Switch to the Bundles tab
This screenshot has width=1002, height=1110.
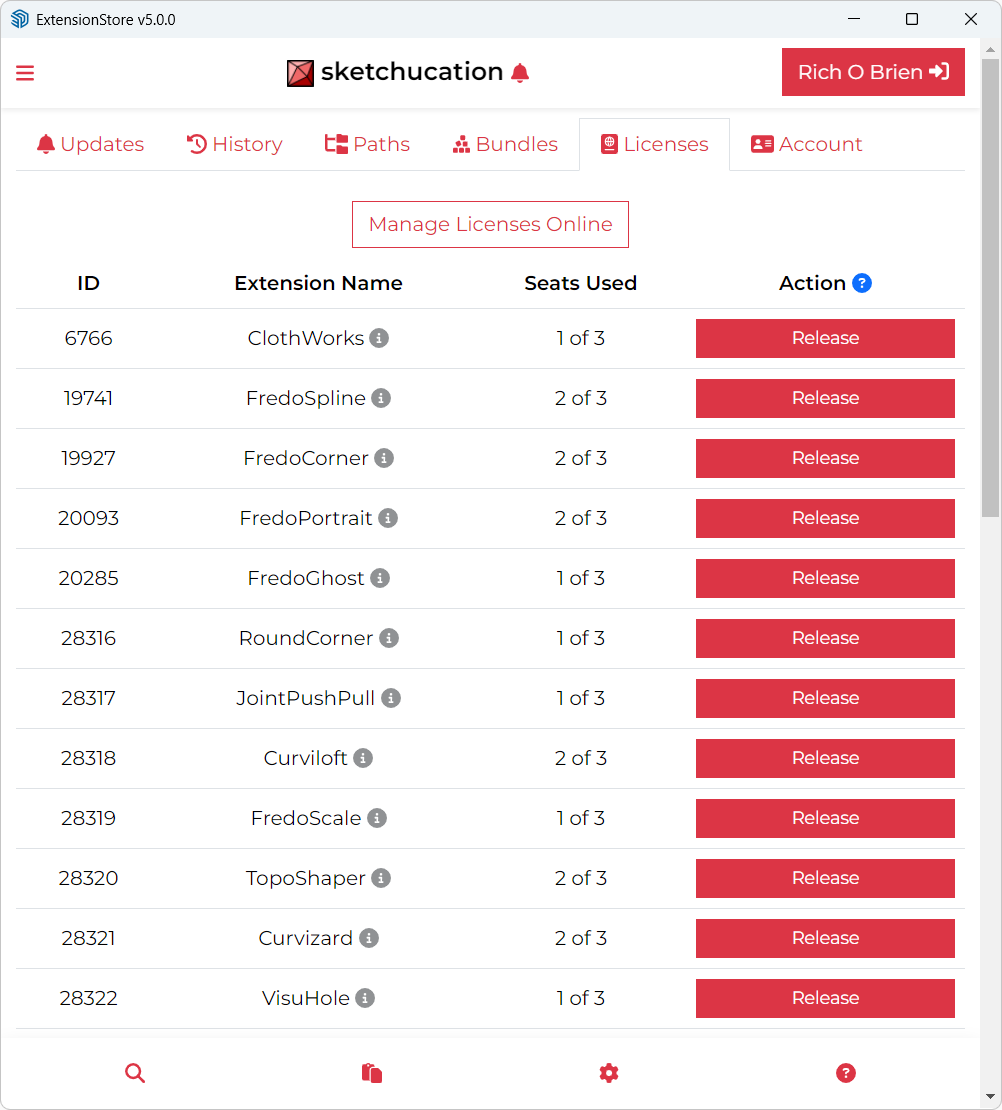tap(505, 144)
